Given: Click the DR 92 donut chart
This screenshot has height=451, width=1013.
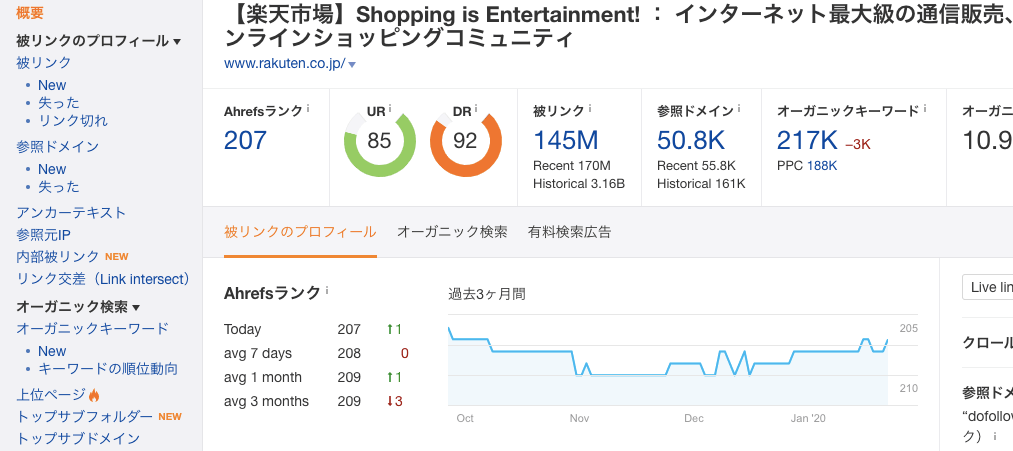Looking at the screenshot, I should click(465, 142).
